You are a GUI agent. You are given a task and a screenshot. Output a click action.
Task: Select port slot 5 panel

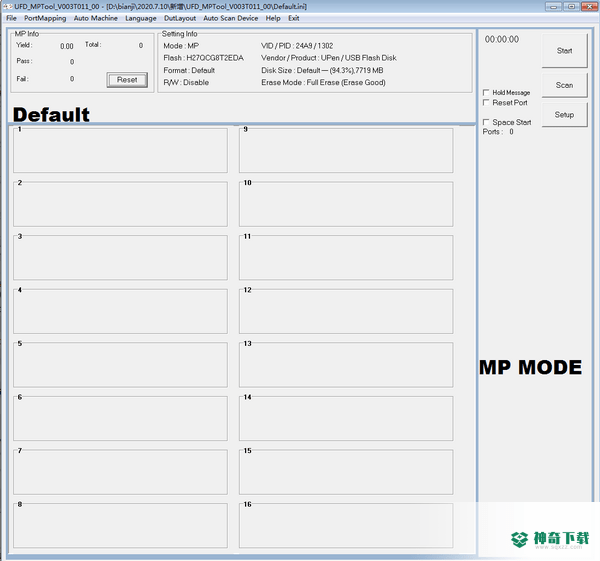click(x=120, y=365)
